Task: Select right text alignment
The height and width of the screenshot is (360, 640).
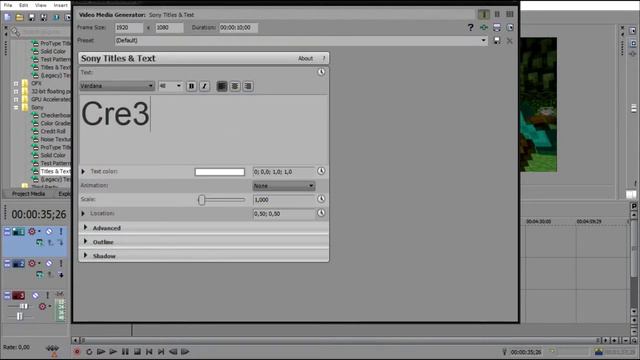Action: click(x=248, y=86)
